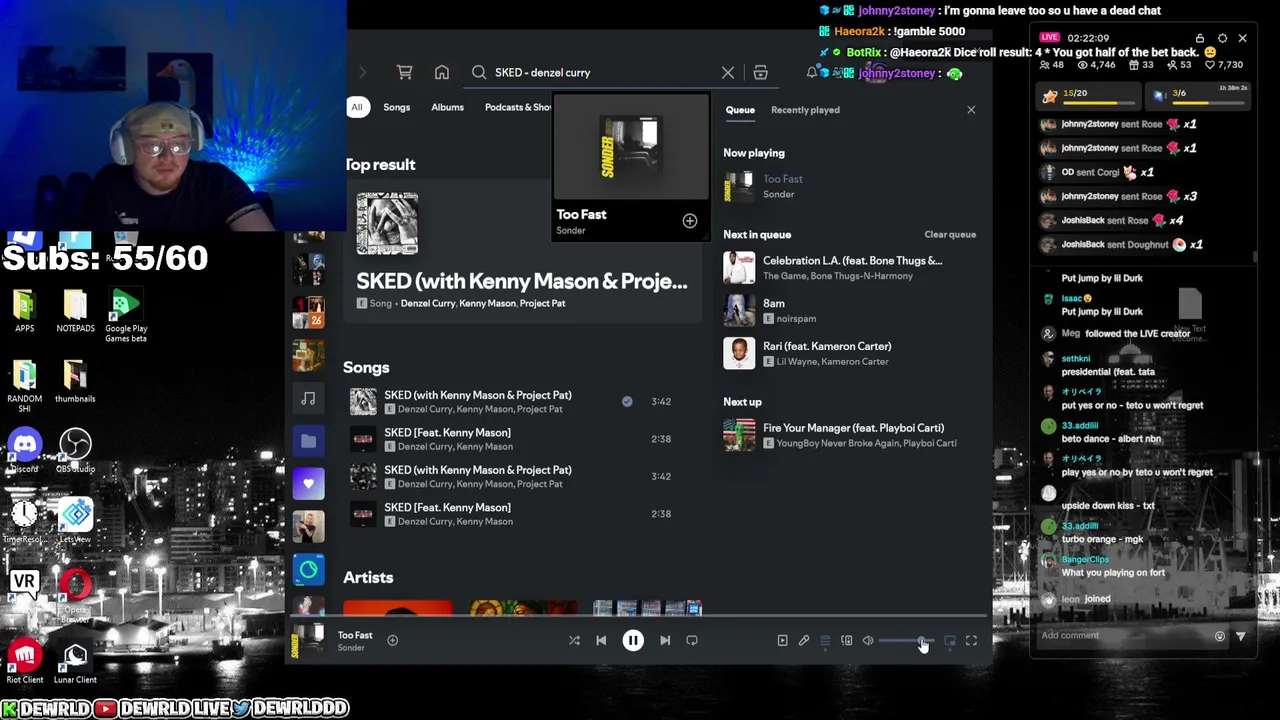Pause the Too Fast track
Viewport: 1280px width, 720px height.
click(633, 640)
